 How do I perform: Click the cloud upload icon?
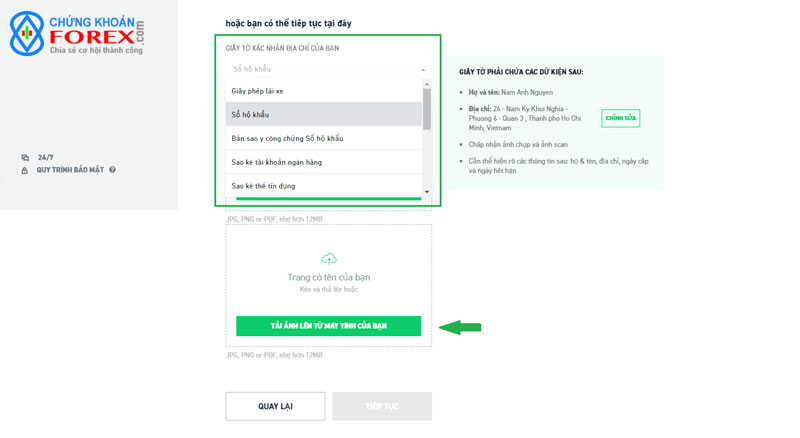(329, 259)
